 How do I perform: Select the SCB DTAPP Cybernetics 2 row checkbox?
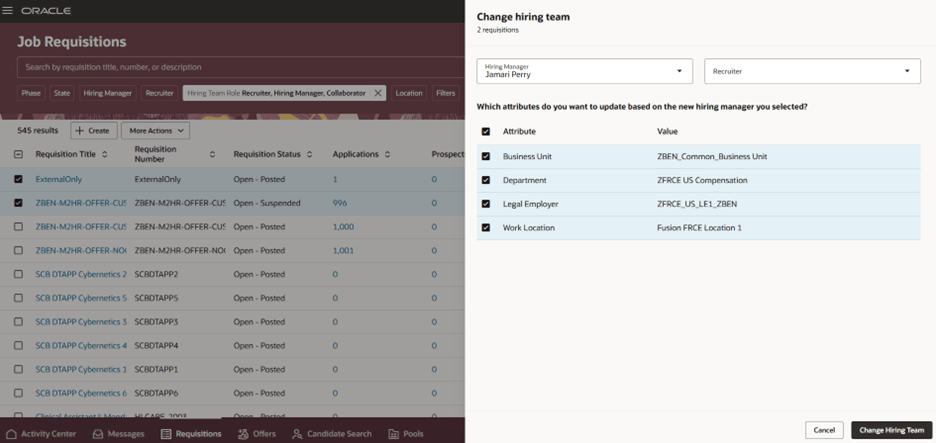coord(18,275)
